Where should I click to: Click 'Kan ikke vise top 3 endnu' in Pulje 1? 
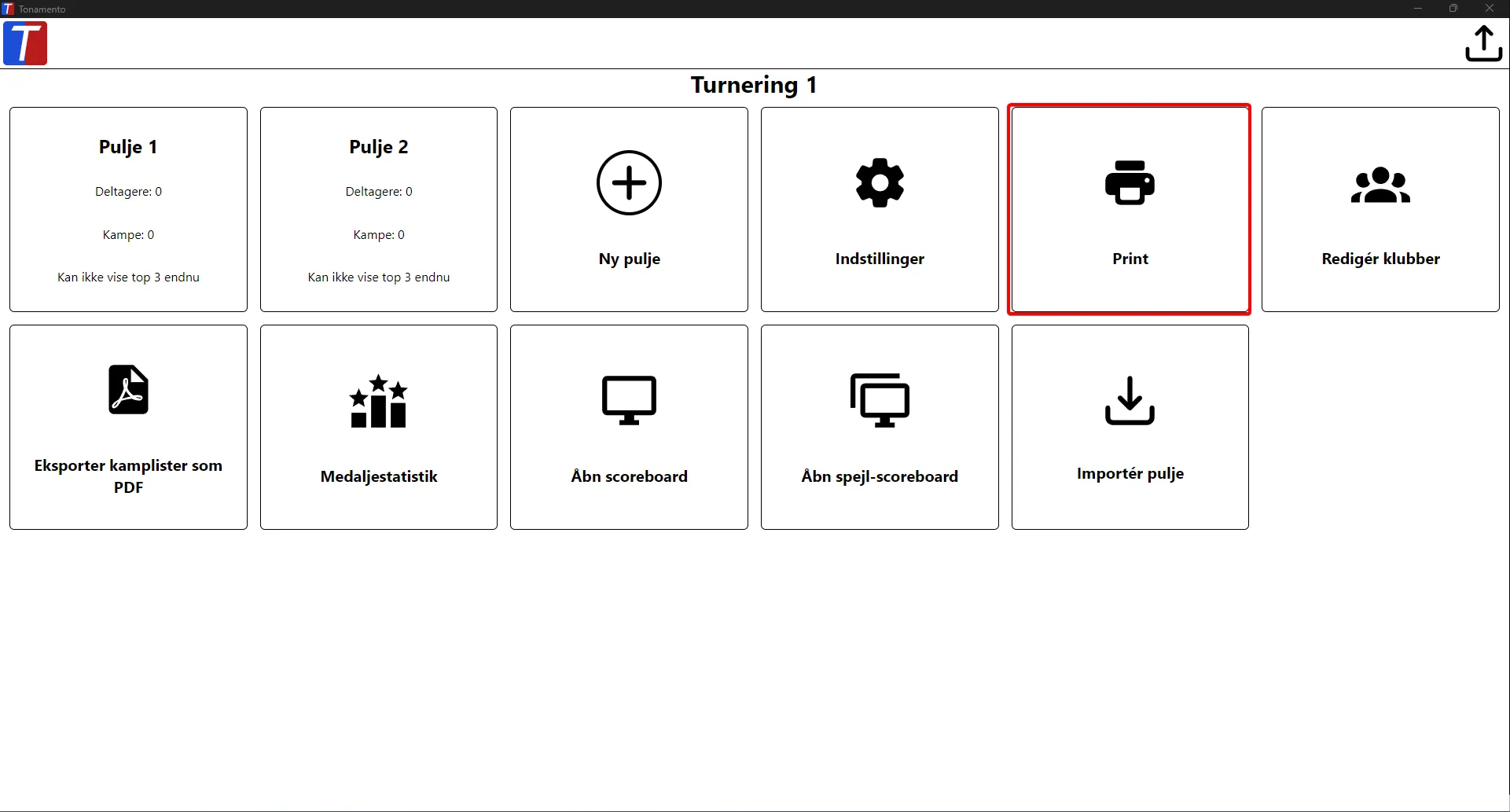click(128, 277)
